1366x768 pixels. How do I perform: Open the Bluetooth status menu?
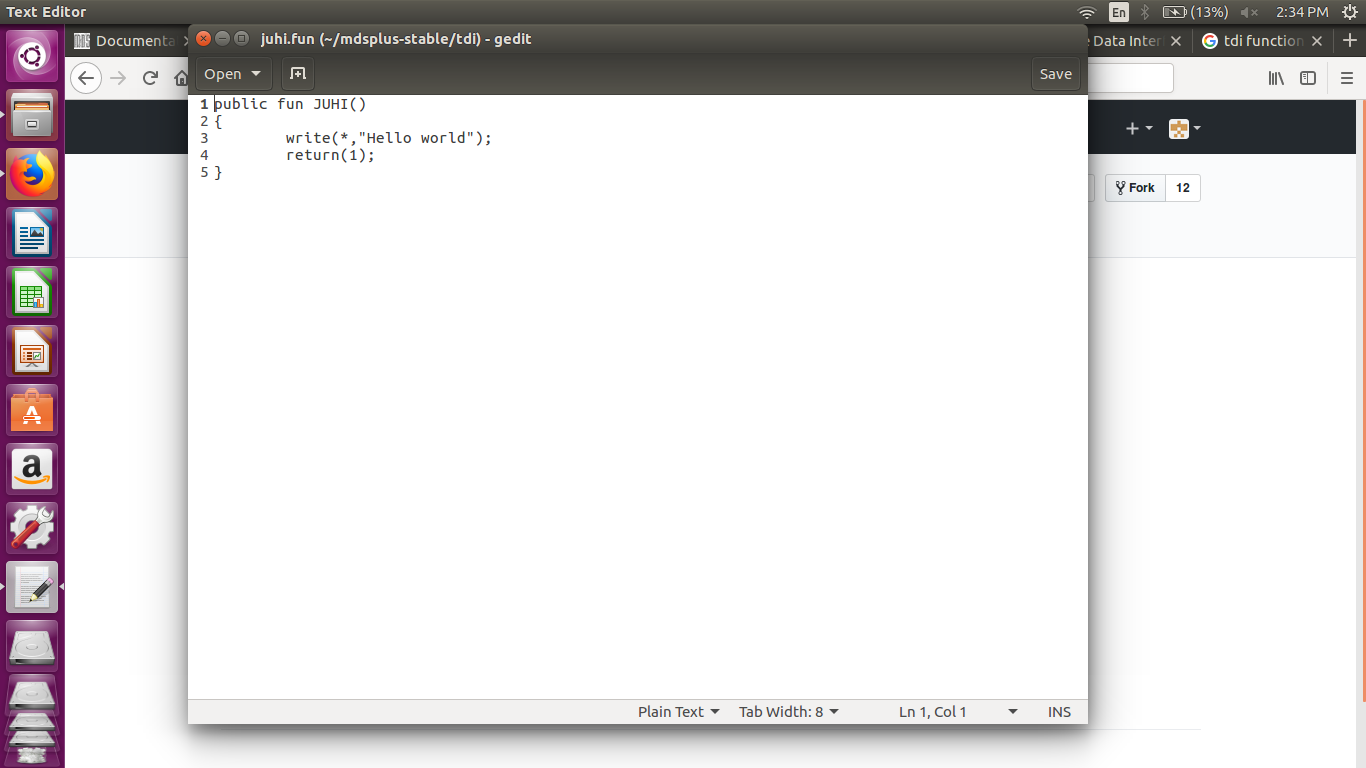click(x=1143, y=12)
